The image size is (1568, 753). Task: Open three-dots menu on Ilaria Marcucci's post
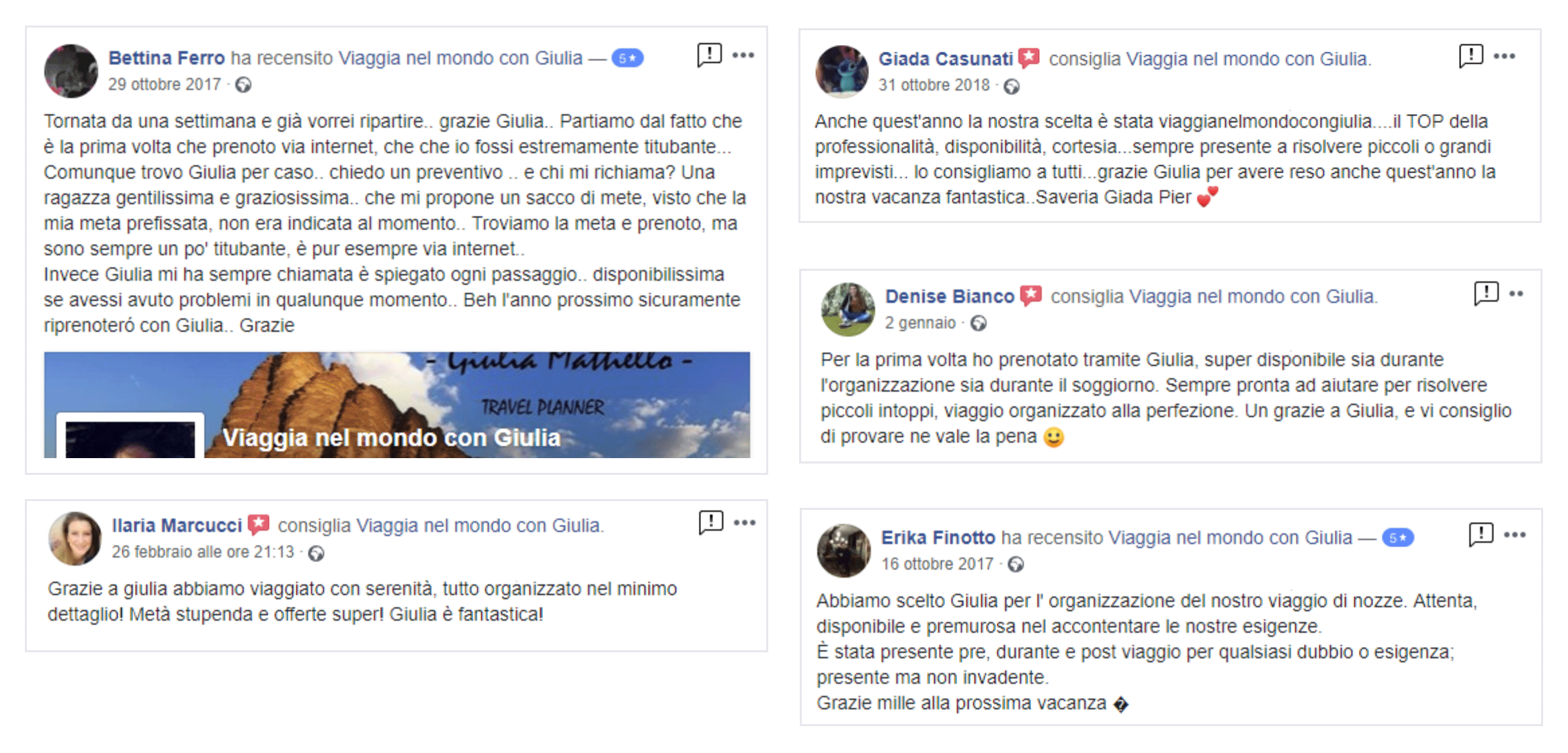[x=745, y=523]
